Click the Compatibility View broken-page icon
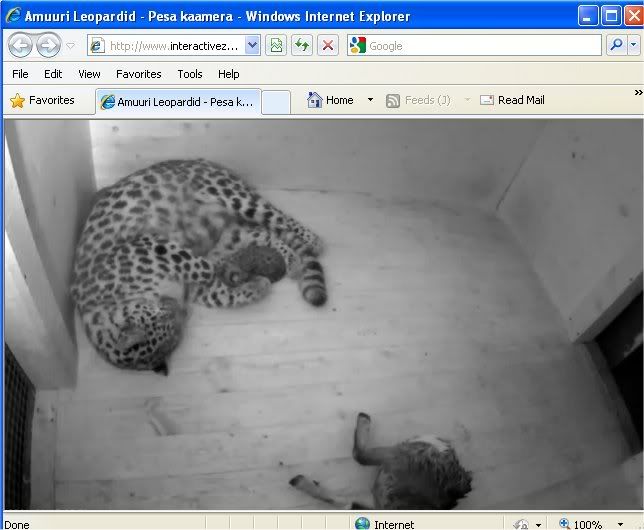 pos(276,45)
